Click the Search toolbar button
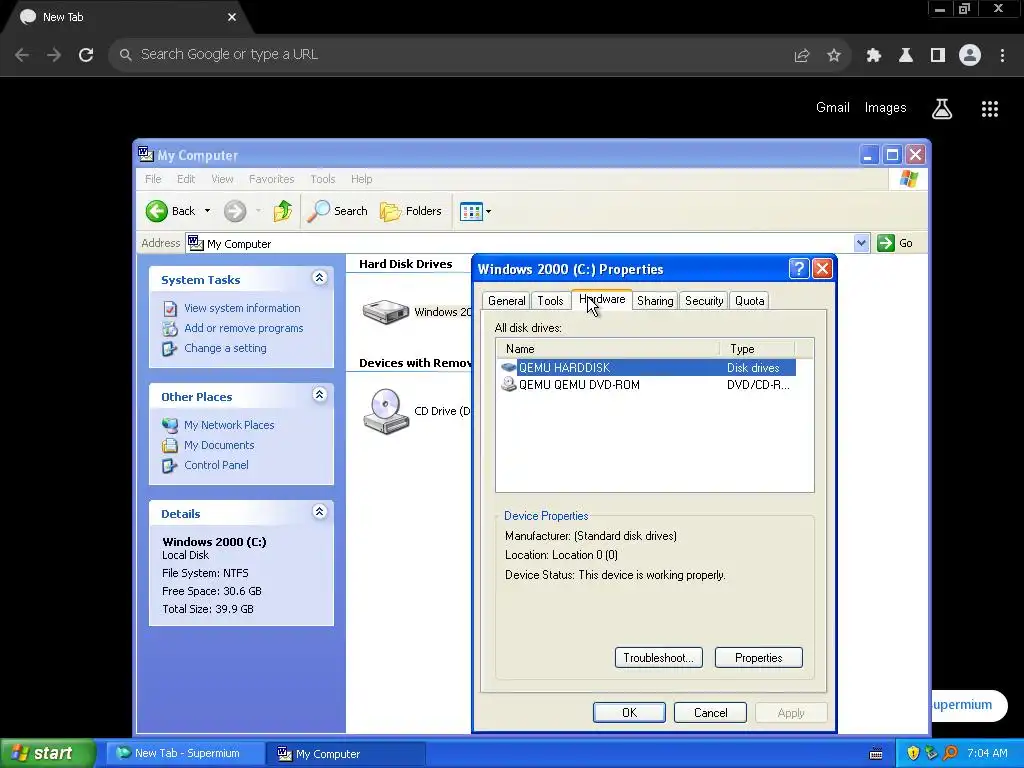This screenshot has width=1024, height=768. tap(338, 211)
